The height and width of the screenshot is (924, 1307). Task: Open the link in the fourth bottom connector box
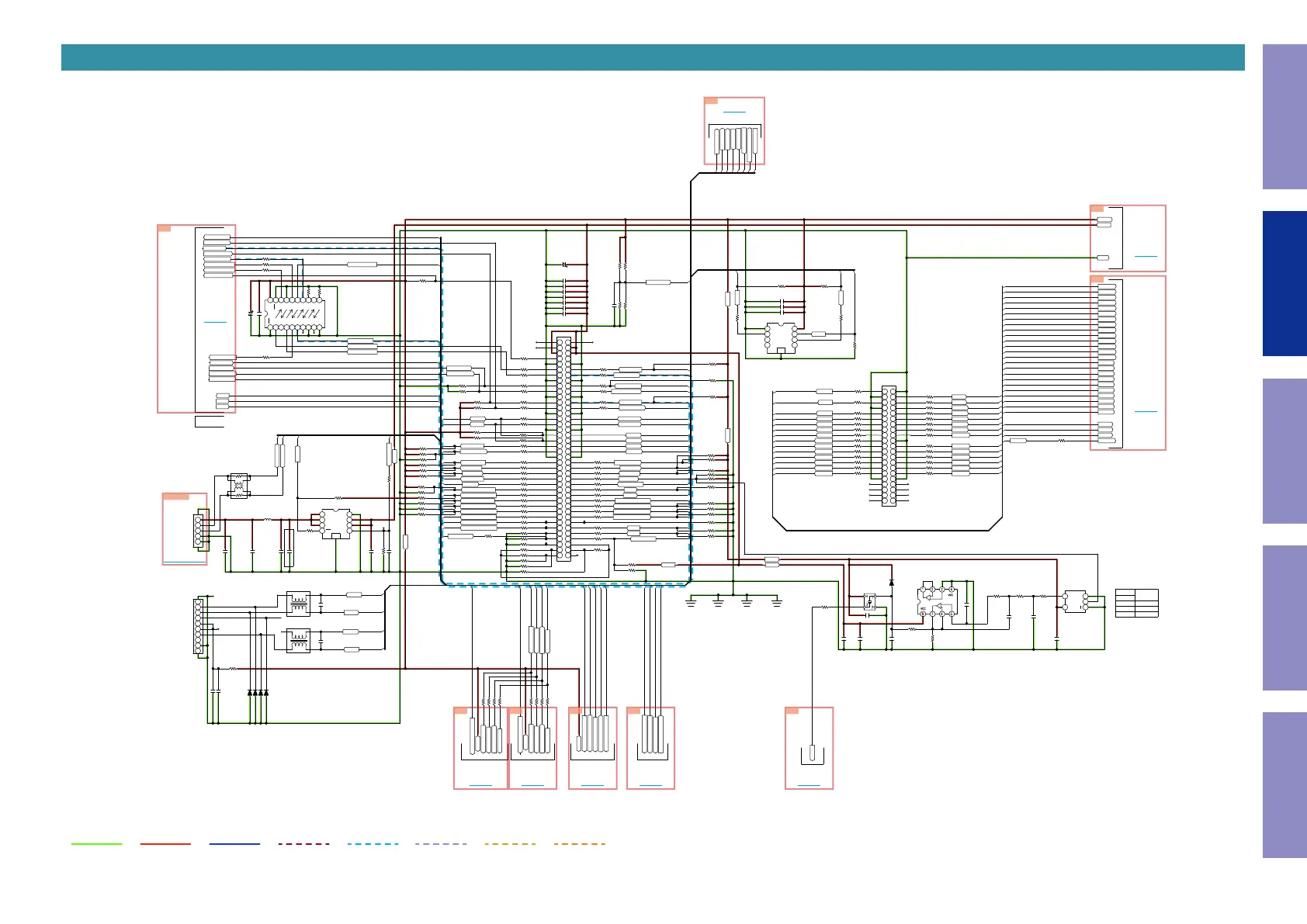(650, 785)
